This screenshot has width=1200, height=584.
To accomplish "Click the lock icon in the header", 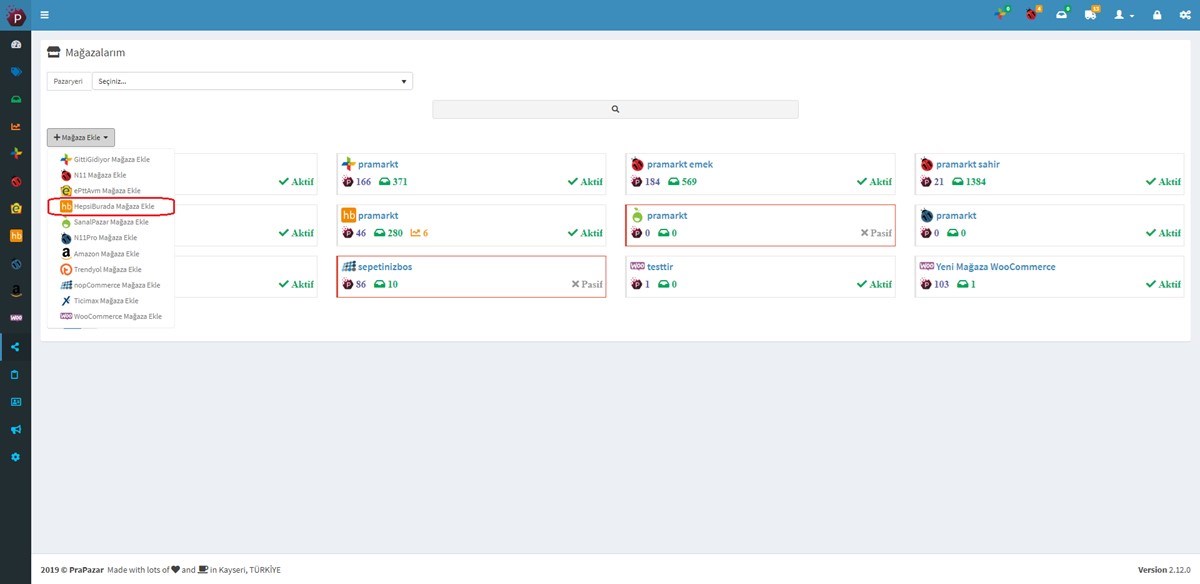I will click(x=1157, y=15).
